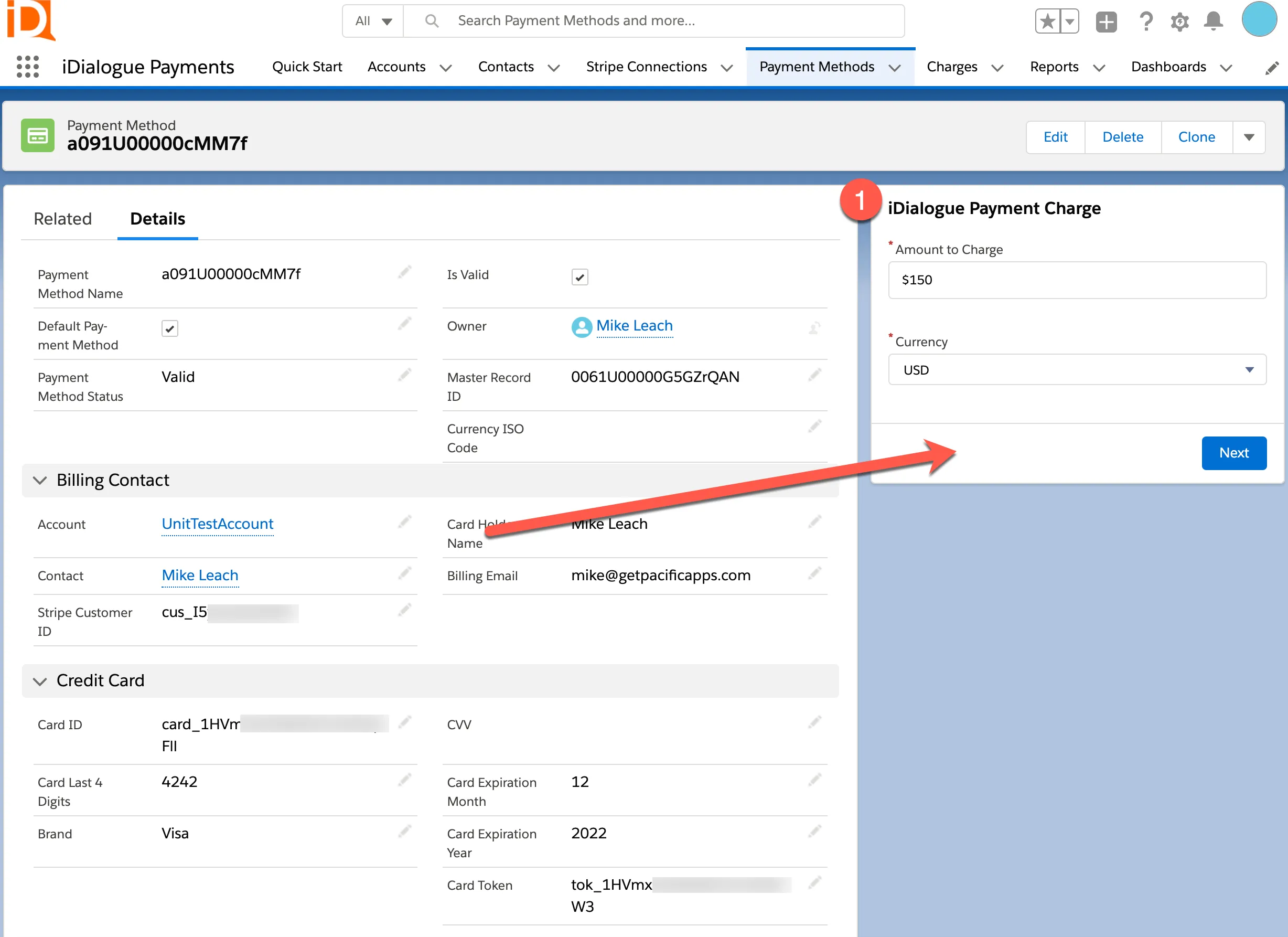Focus the Search Payment Methods box
The height and width of the screenshot is (937, 1288).
tap(653, 21)
